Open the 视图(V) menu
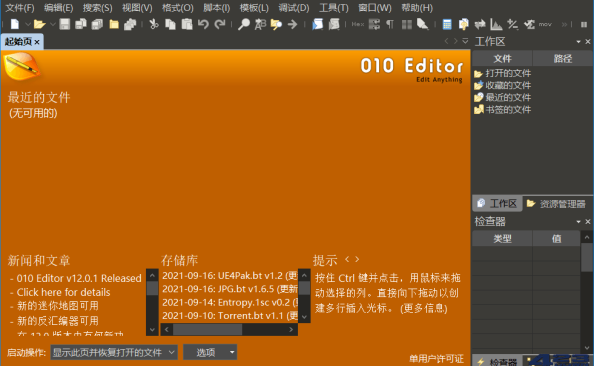 (137, 8)
